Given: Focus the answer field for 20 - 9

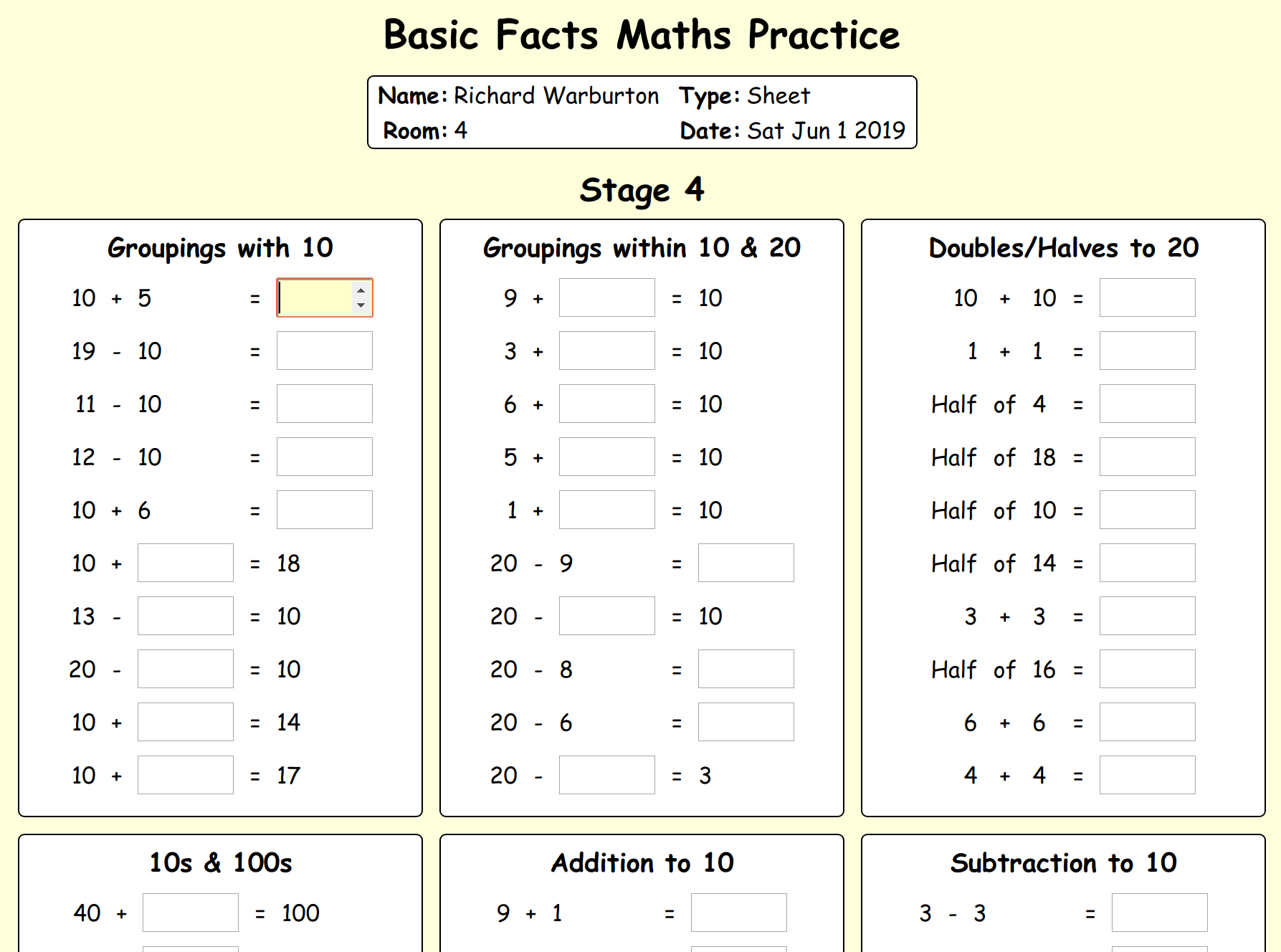Looking at the screenshot, I should pos(746,563).
